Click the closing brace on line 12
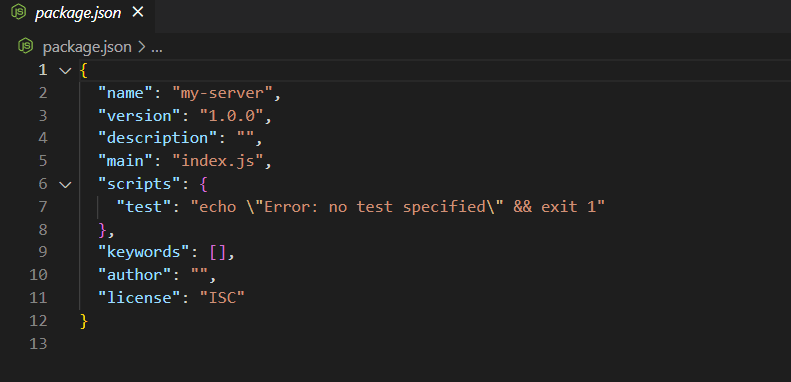This screenshot has width=791, height=382. click(x=84, y=321)
